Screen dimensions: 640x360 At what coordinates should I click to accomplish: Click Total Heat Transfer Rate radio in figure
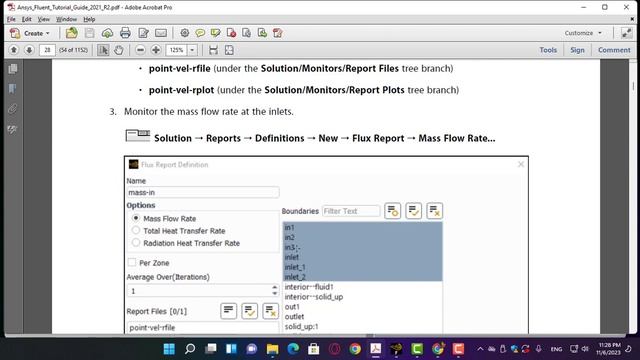click(x=136, y=231)
